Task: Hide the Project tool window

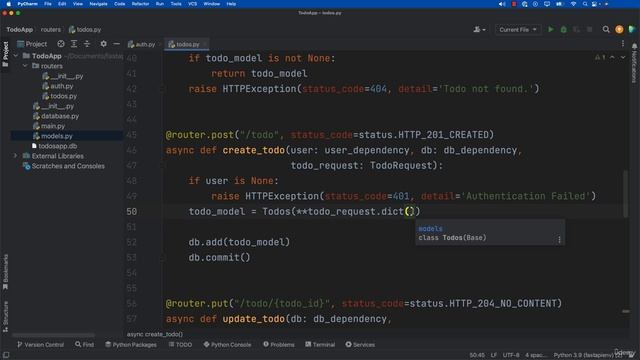Action: pos(116,44)
